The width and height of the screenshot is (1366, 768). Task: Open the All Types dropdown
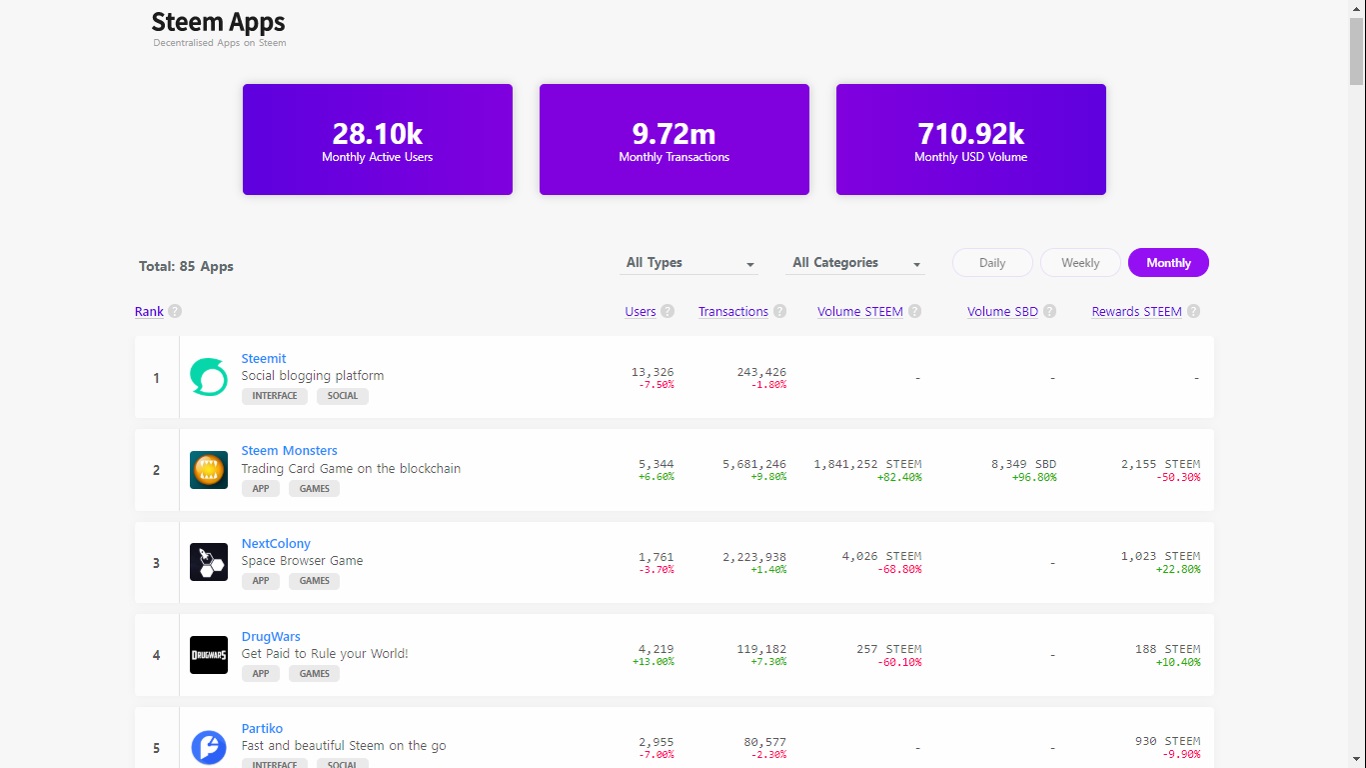click(x=689, y=263)
